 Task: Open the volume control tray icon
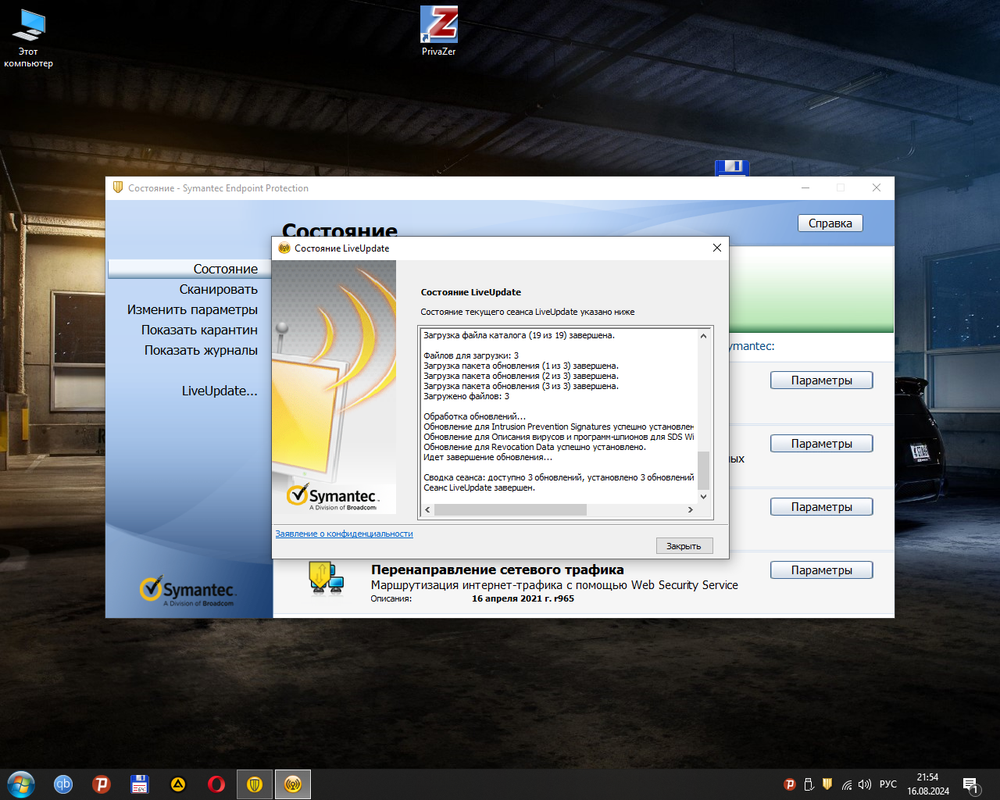click(865, 785)
